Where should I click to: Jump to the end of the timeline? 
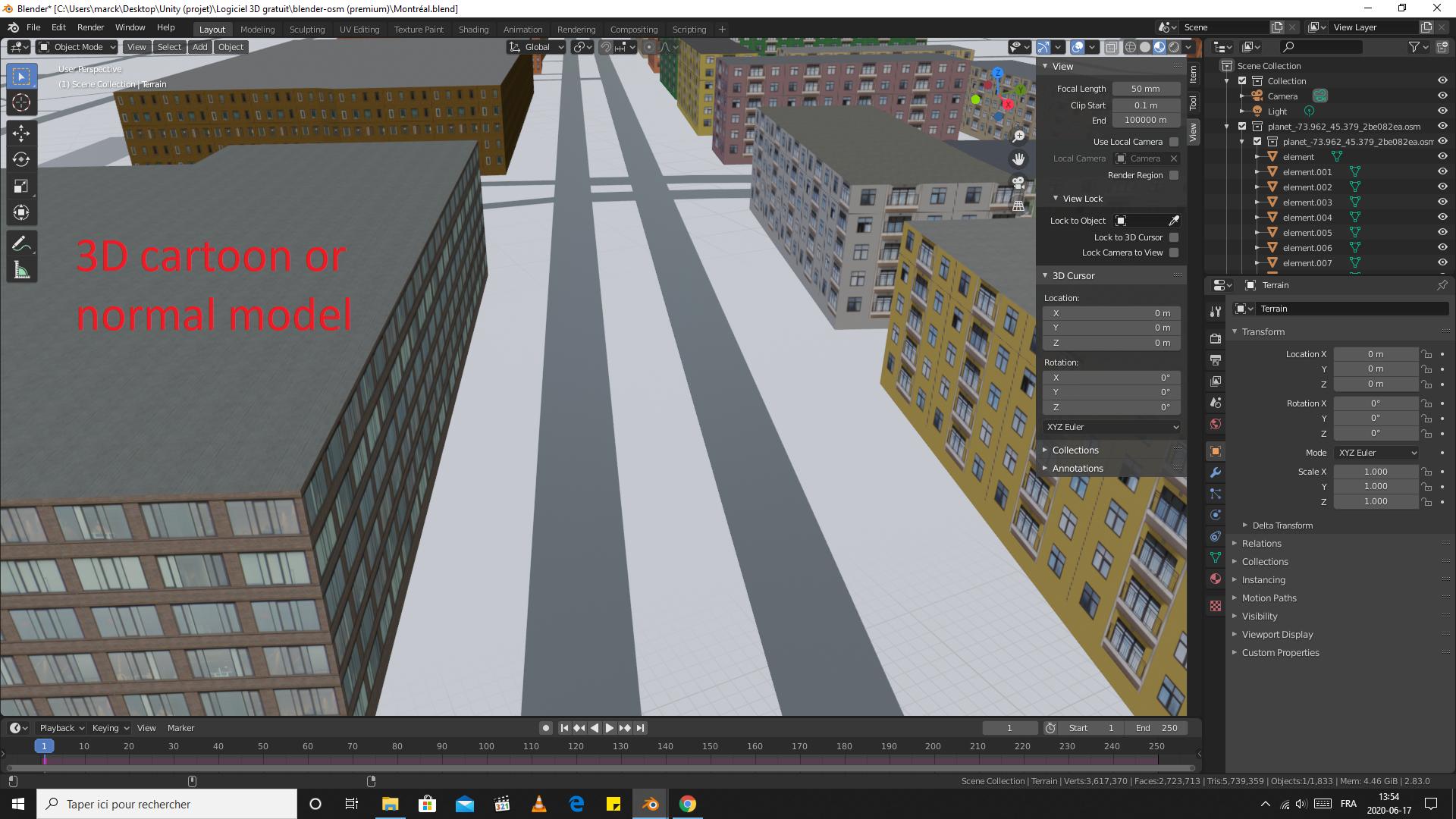[641, 727]
